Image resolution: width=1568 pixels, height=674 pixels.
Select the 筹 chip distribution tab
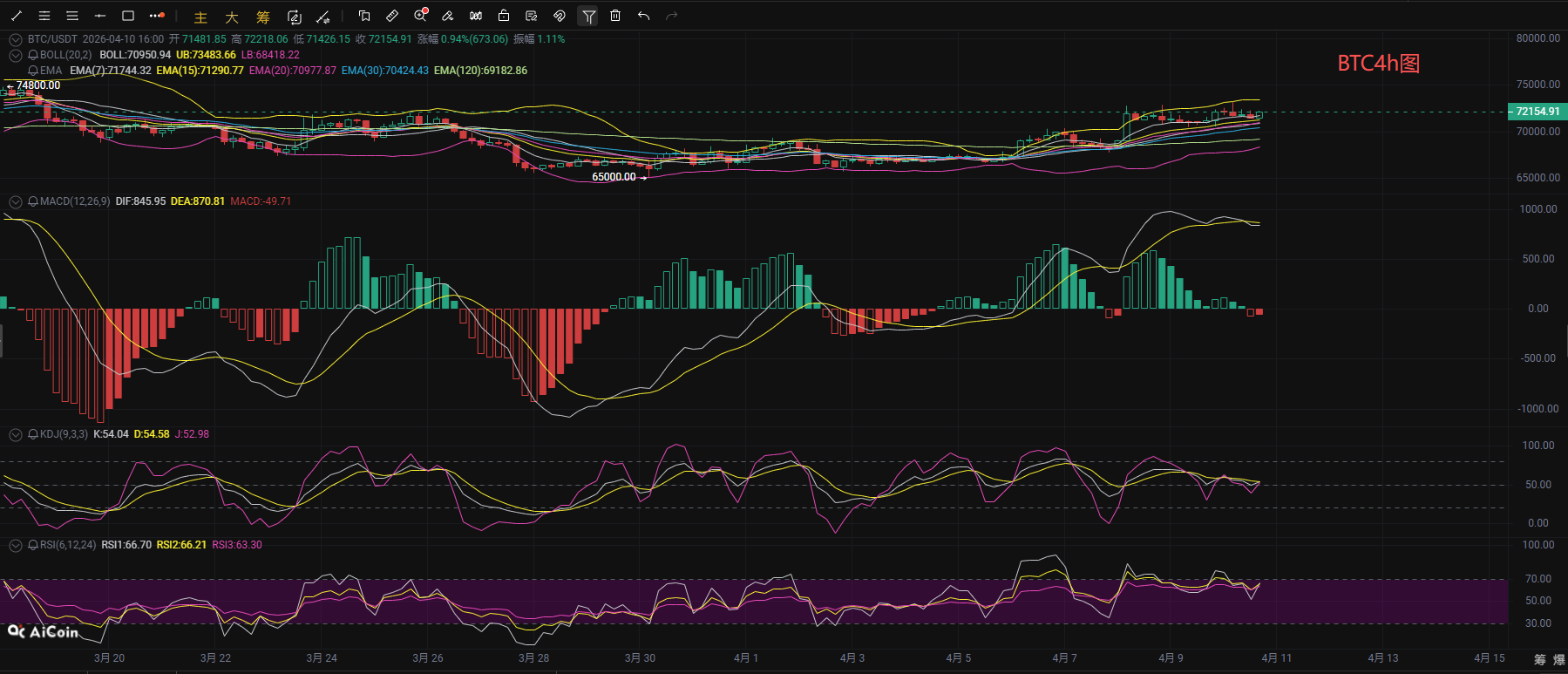[263, 17]
